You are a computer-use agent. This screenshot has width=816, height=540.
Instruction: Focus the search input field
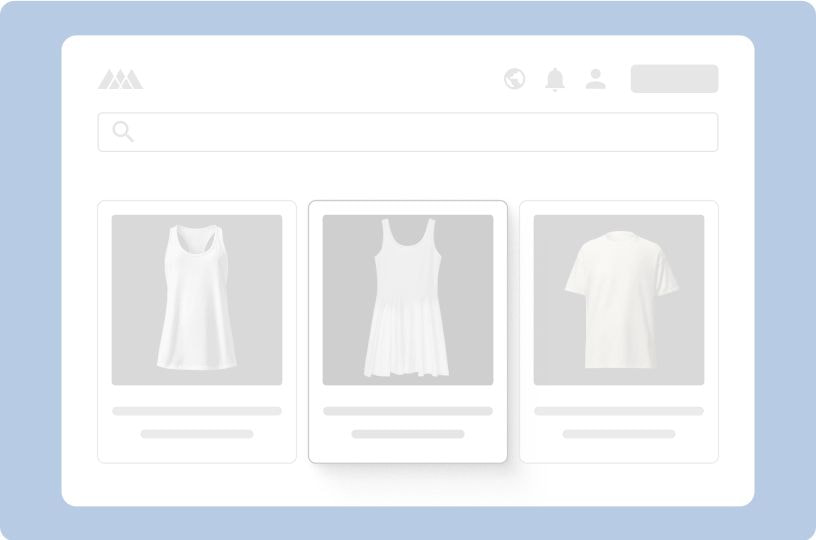408,132
